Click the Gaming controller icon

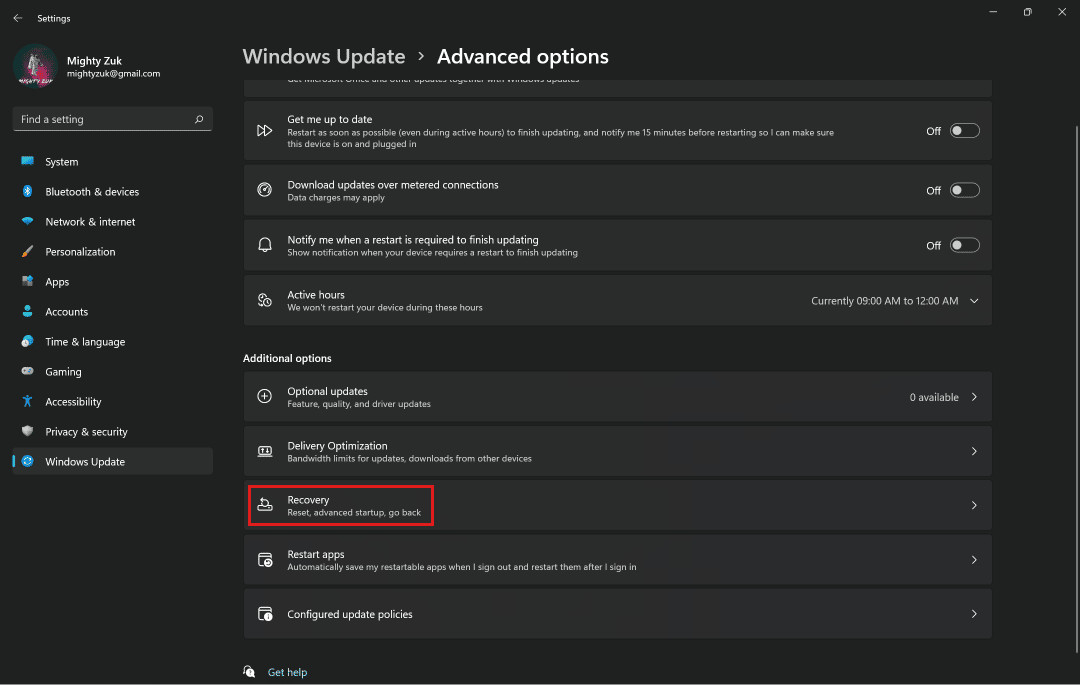(28, 371)
